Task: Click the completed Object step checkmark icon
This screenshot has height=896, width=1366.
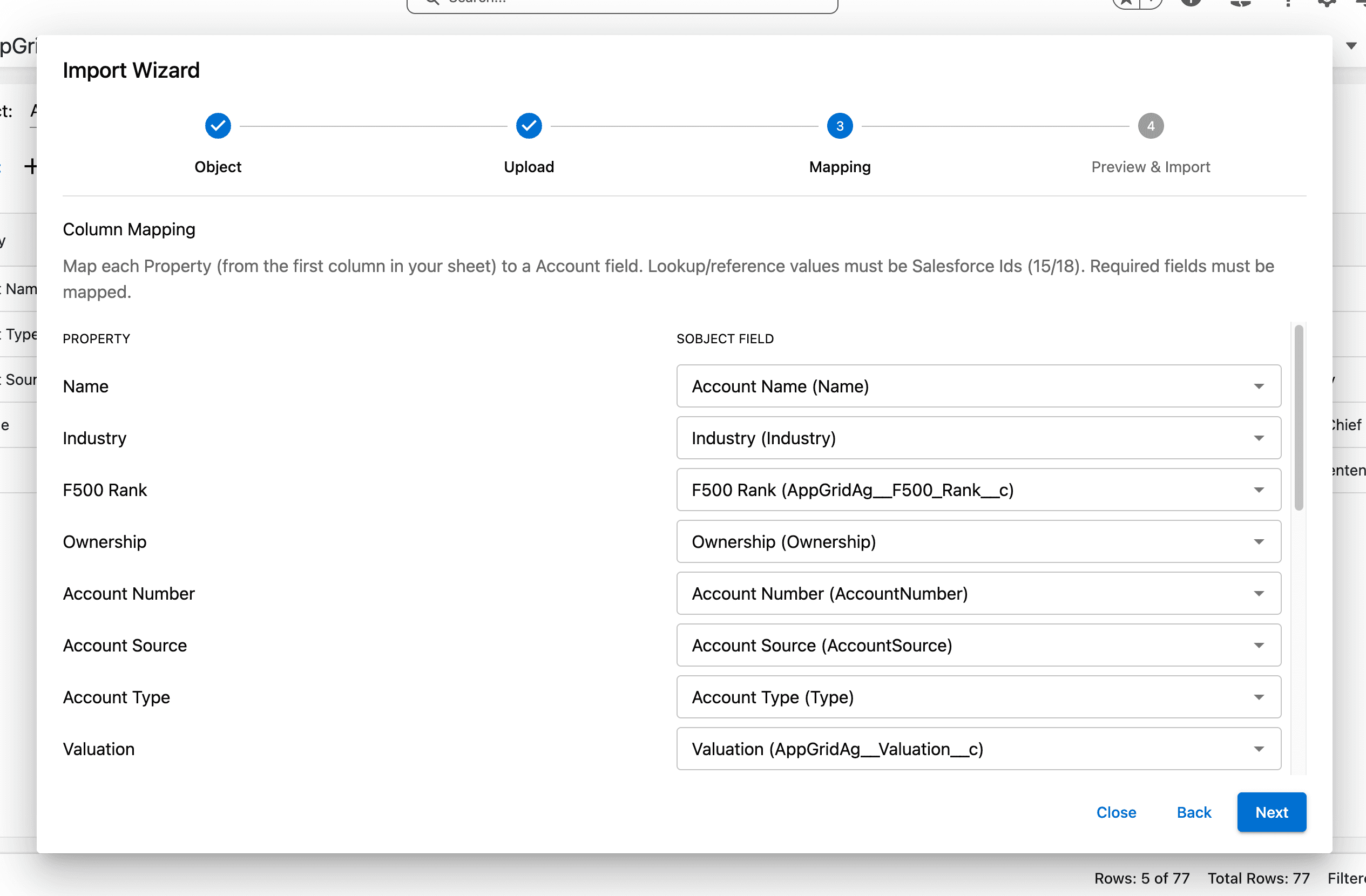Action: click(x=218, y=126)
